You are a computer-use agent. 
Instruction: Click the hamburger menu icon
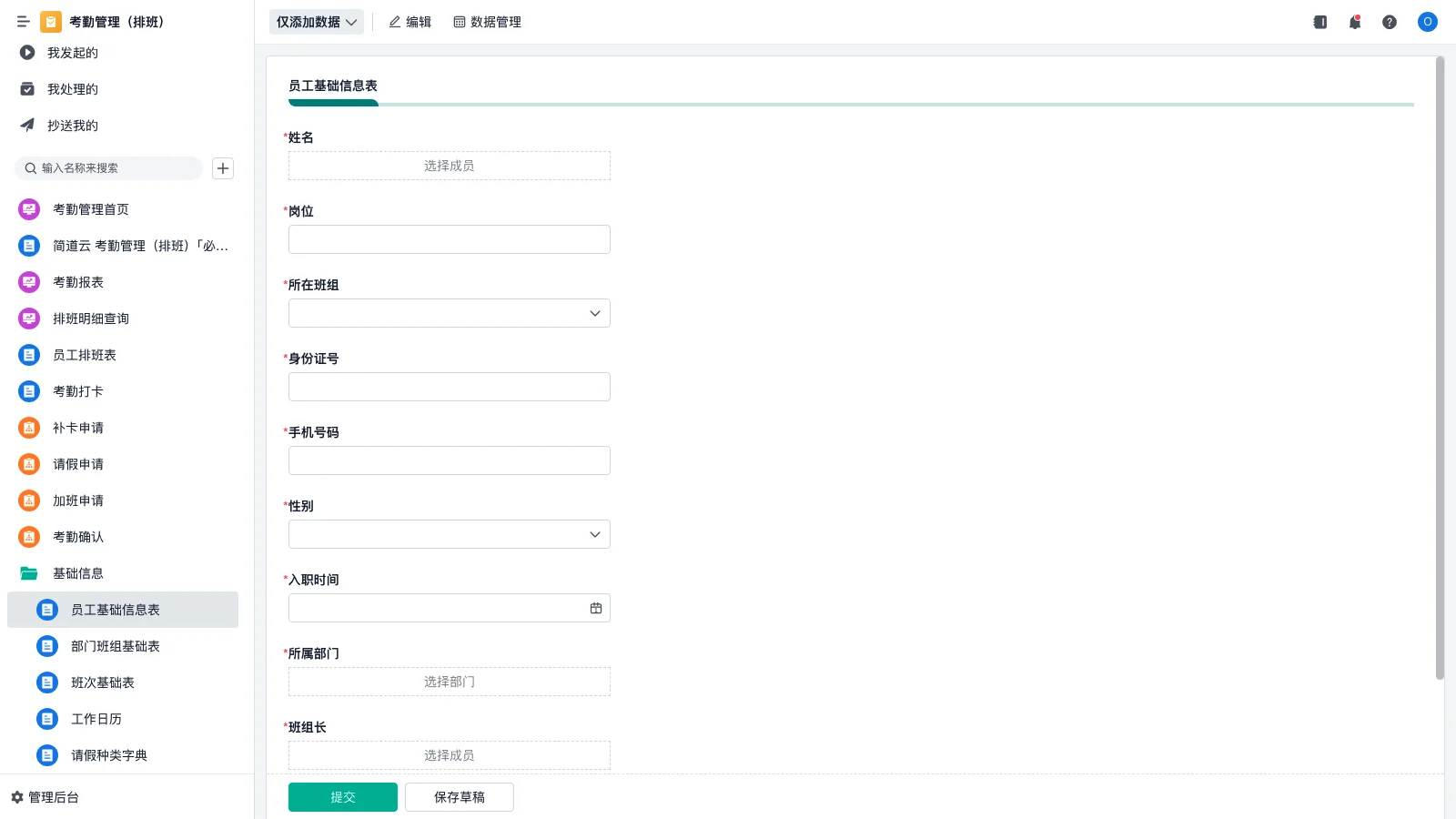24,22
